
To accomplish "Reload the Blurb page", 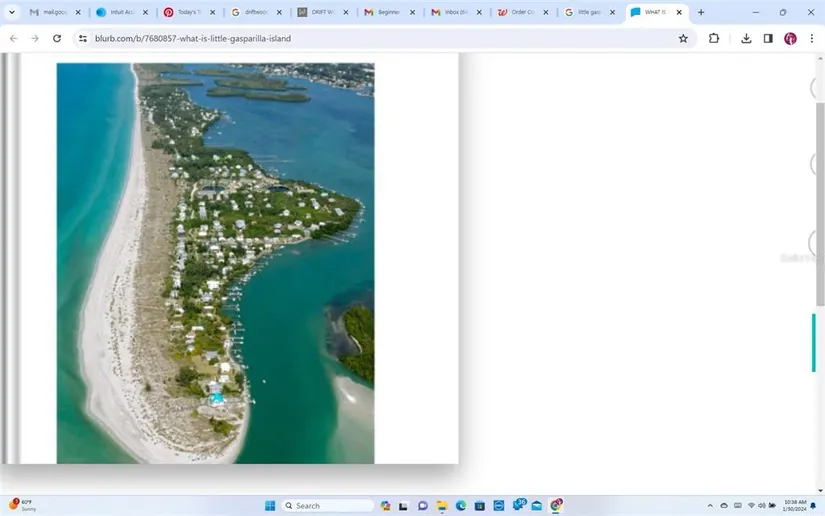I will coord(57,38).
